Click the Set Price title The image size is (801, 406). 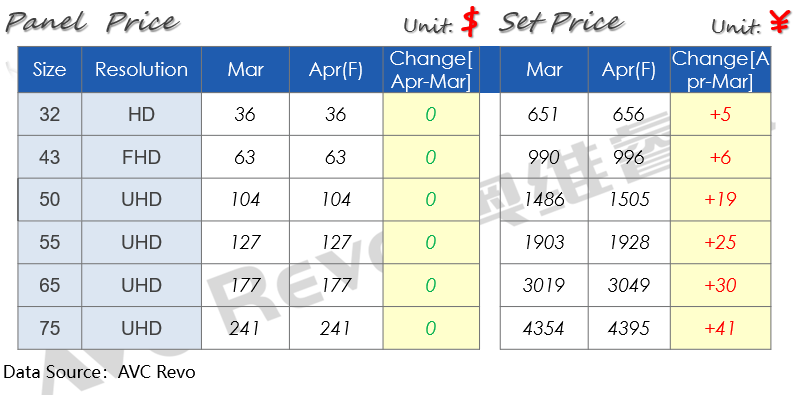pos(560,22)
